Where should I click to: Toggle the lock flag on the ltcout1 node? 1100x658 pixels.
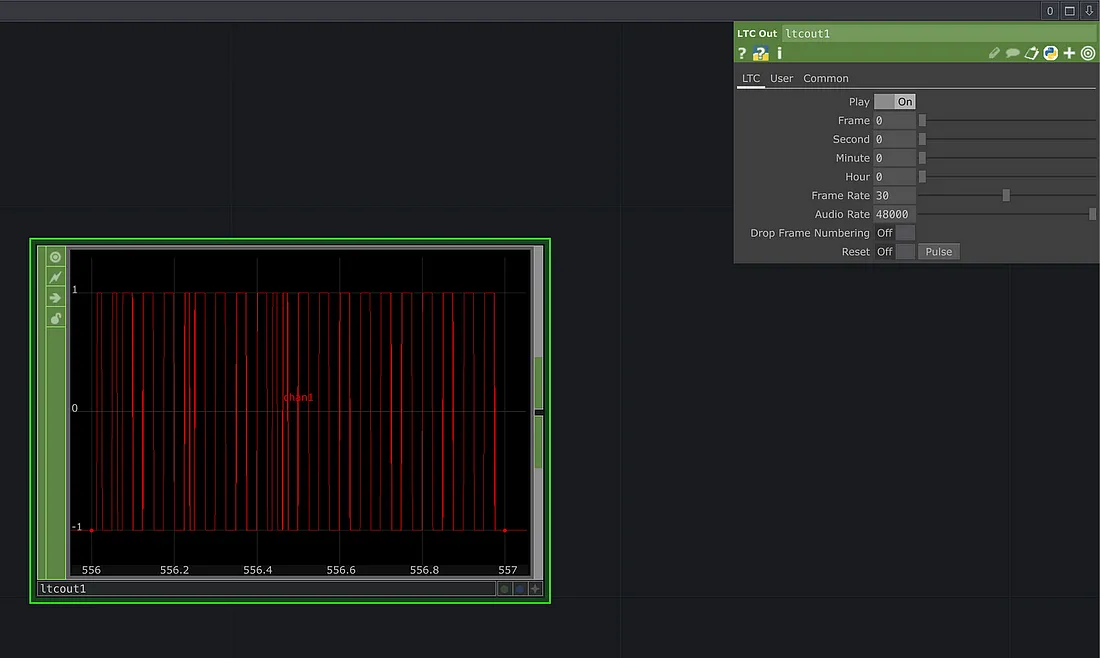click(x=56, y=318)
